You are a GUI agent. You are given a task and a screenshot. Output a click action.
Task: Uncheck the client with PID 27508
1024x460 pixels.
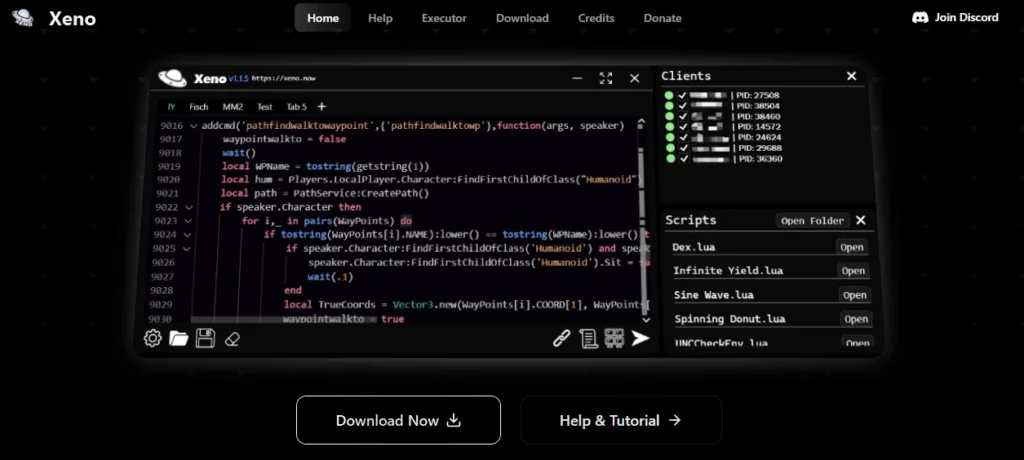[683, 95]
